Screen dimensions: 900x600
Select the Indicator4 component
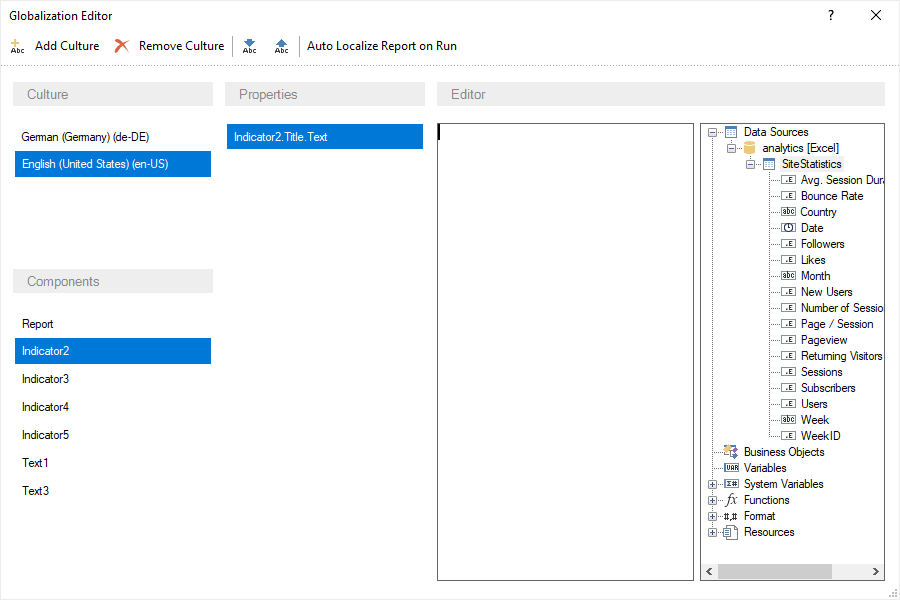tap(113, 407)
